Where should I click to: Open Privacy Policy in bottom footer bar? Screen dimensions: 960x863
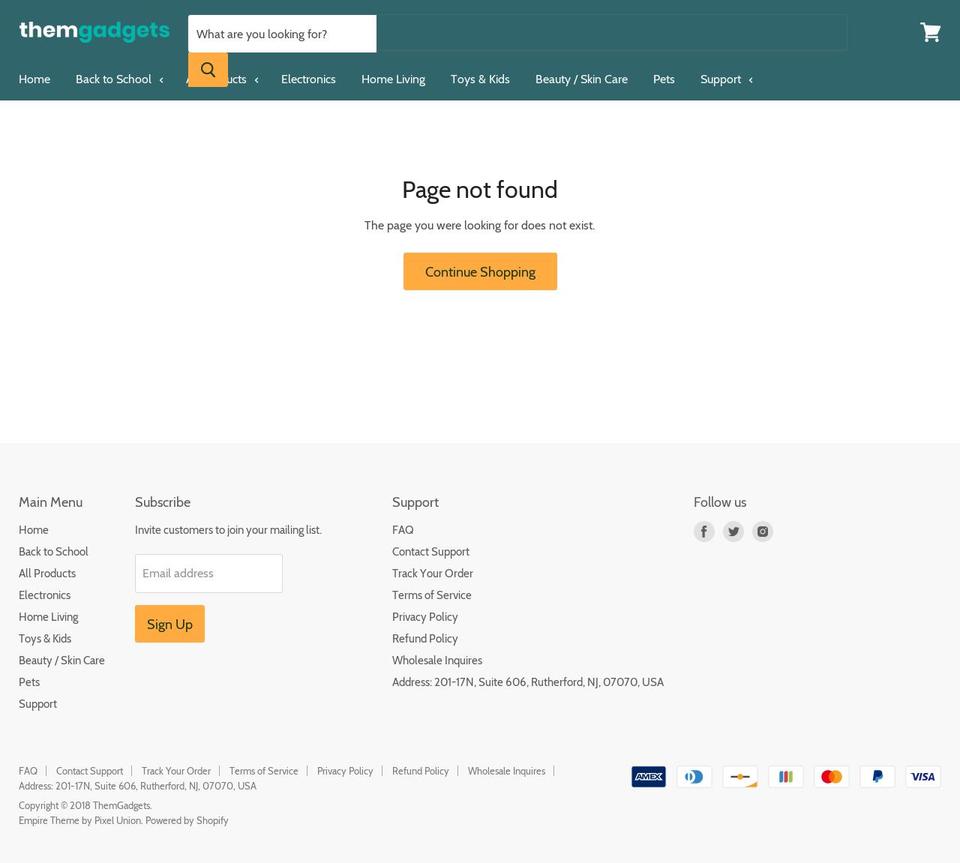pyautogui.click(x=345, y=771)
